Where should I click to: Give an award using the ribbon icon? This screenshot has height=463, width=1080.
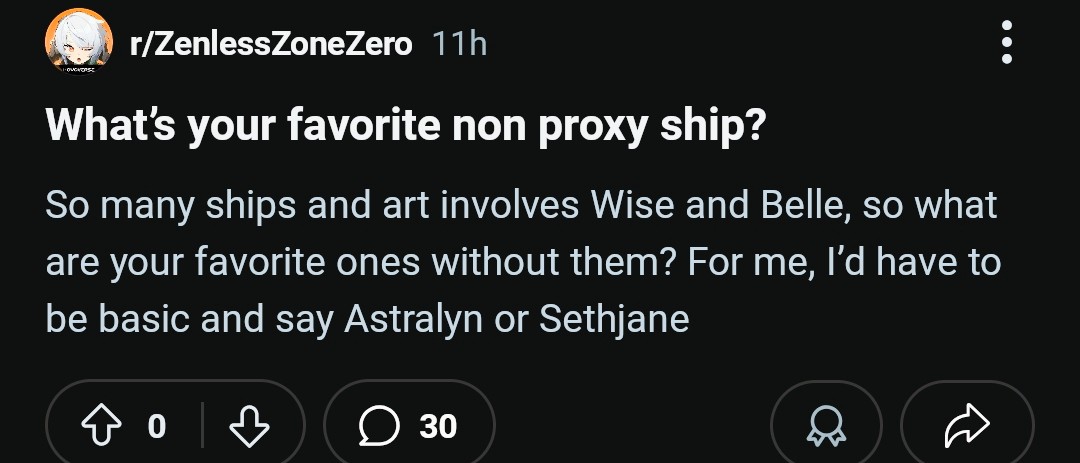pos(826,427)
